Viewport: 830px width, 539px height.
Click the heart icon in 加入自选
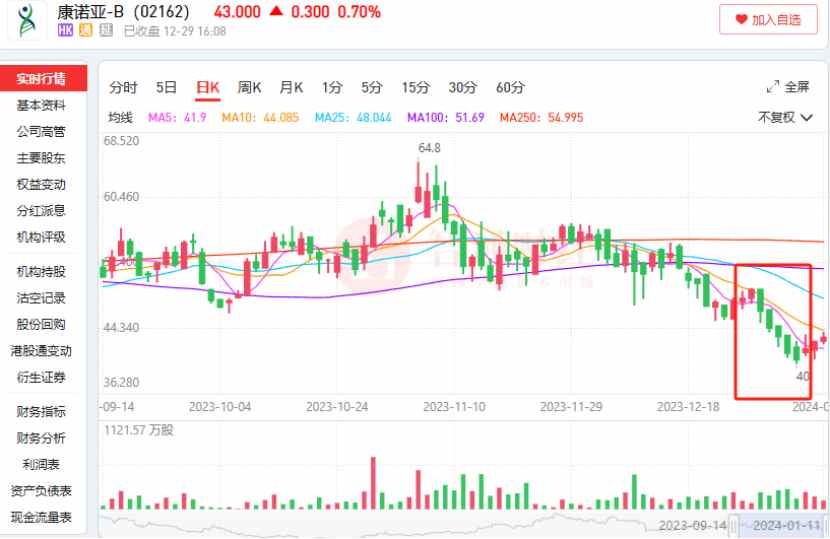point(741,19)
